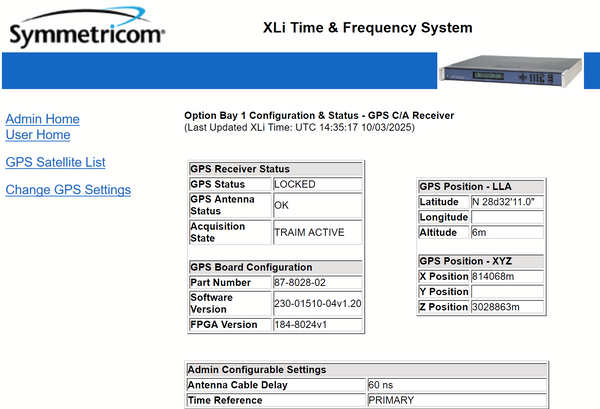This screenshot has height=409, width=600.
Task: Click the Symmetricom logo
Action: click(x=87, y=28)
